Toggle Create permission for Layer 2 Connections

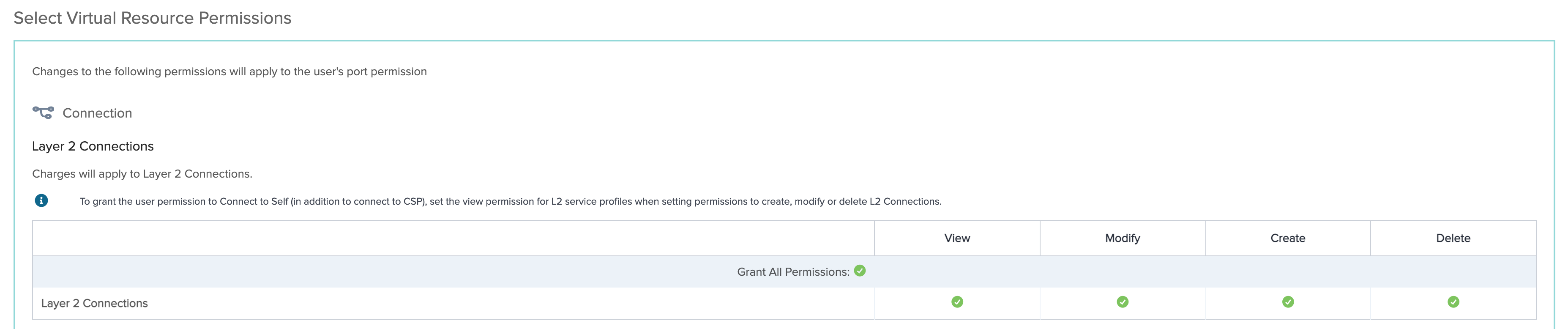[1288, 302]
